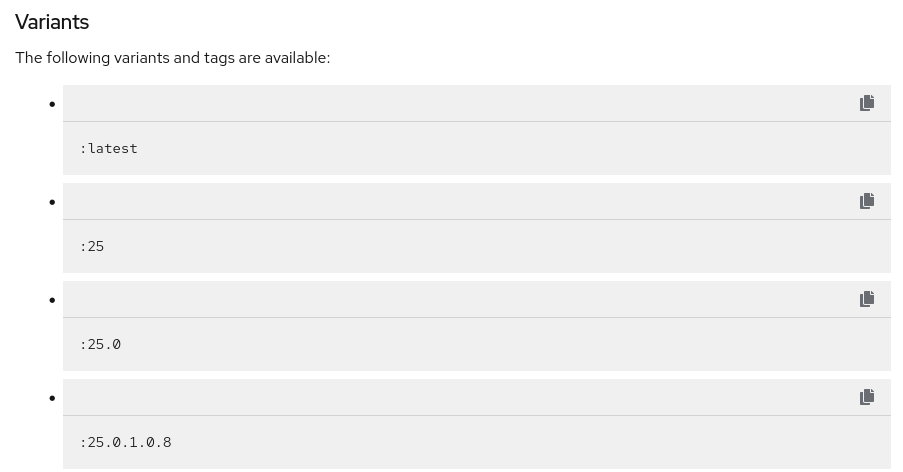Image resolution: width=903 pixels, height=472 pixels.
Task: Copy the :latest tag to clipboard
Action: (x=867, y=103)
